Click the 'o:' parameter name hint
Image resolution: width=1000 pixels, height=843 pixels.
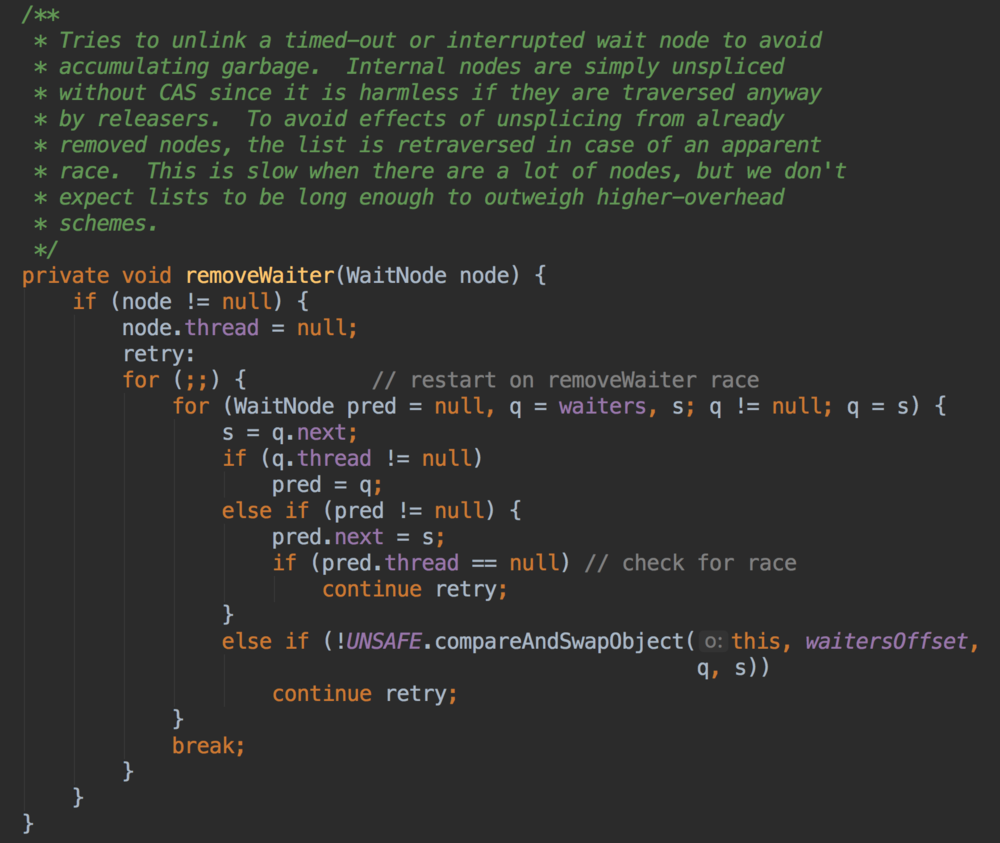tap(714, 641)
